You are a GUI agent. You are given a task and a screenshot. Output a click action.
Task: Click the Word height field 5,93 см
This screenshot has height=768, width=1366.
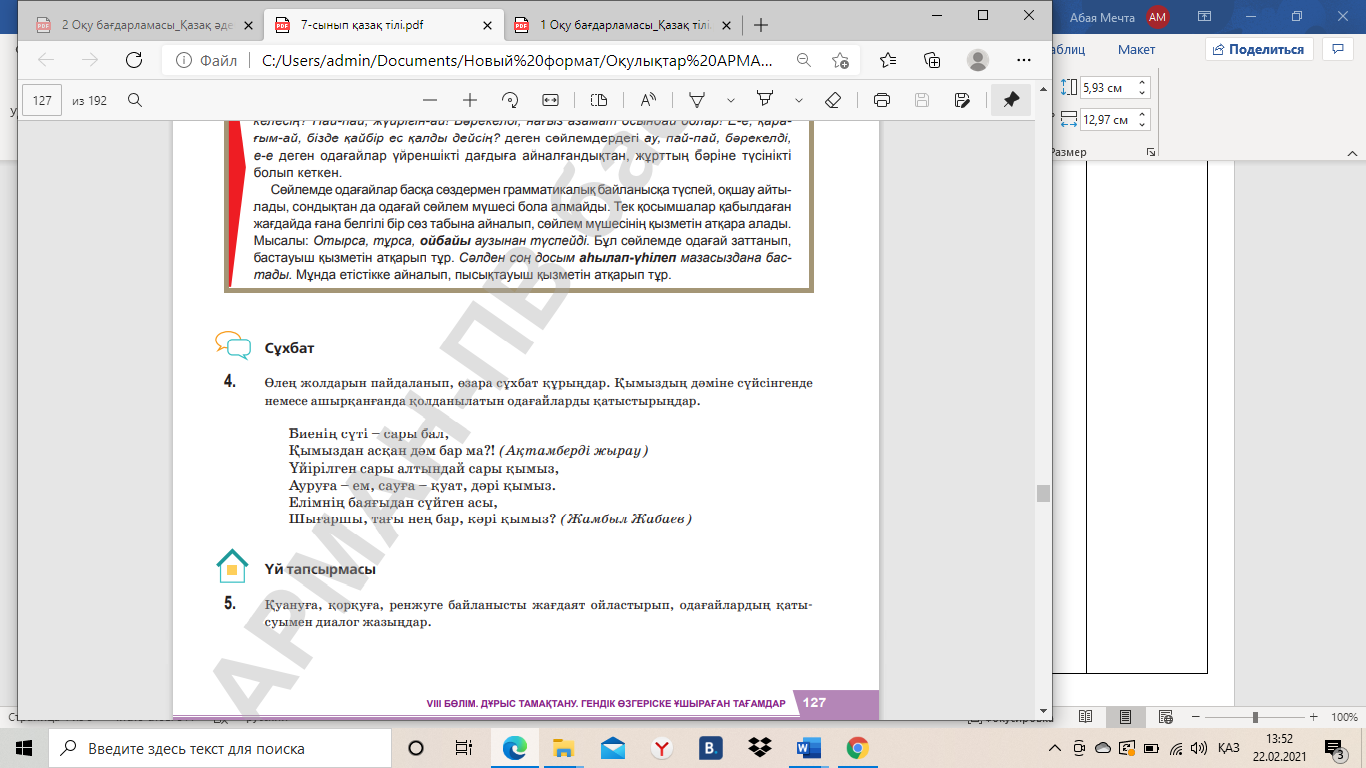[x=1107, y=88]
